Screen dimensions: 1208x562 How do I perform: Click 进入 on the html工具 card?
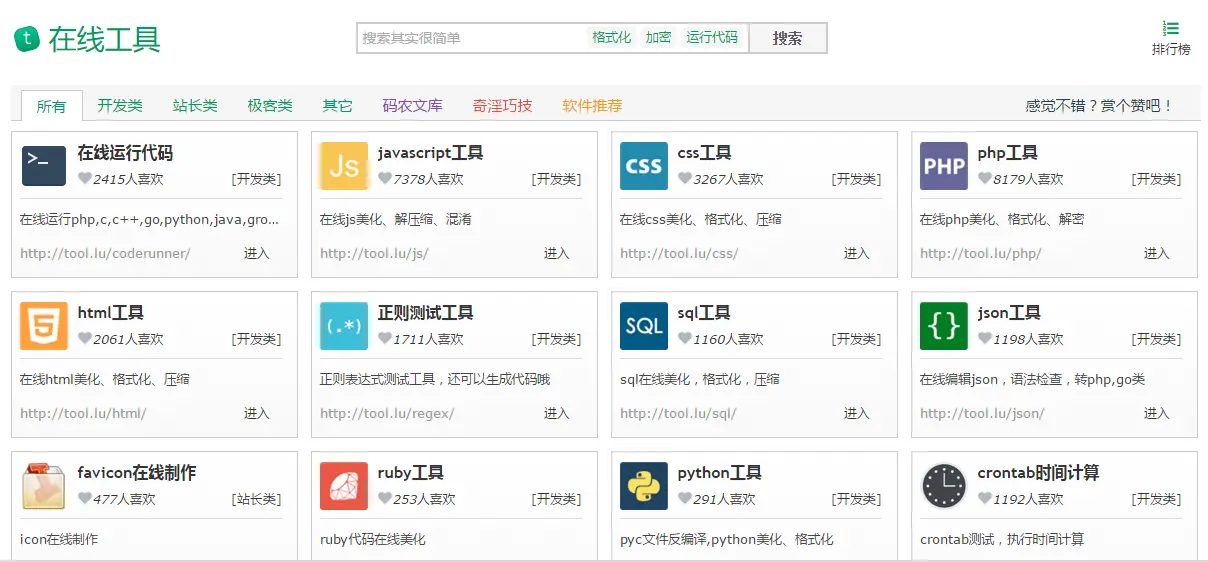pos(257,414)
